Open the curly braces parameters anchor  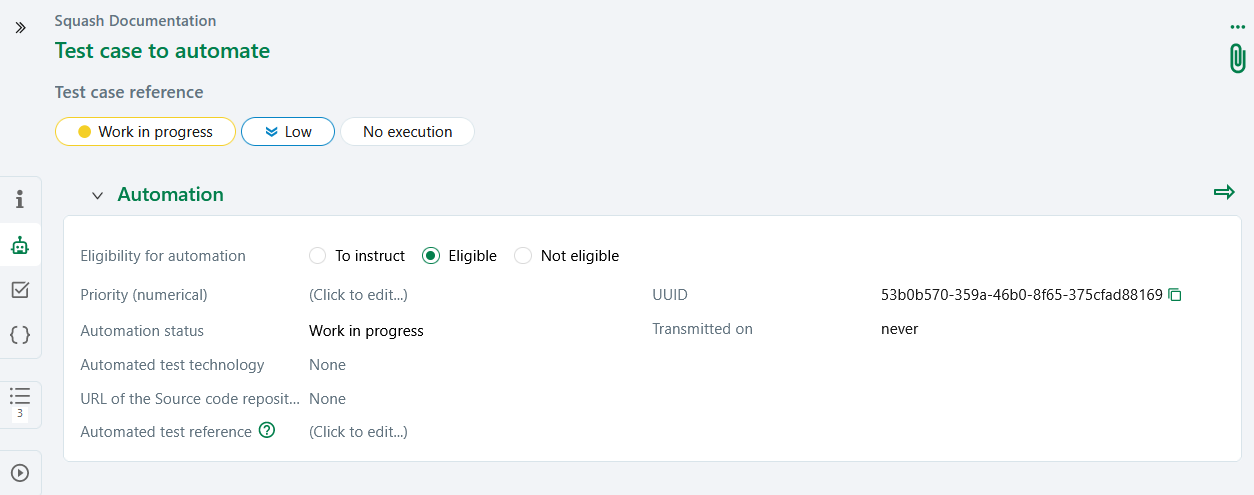click(20, 335)
